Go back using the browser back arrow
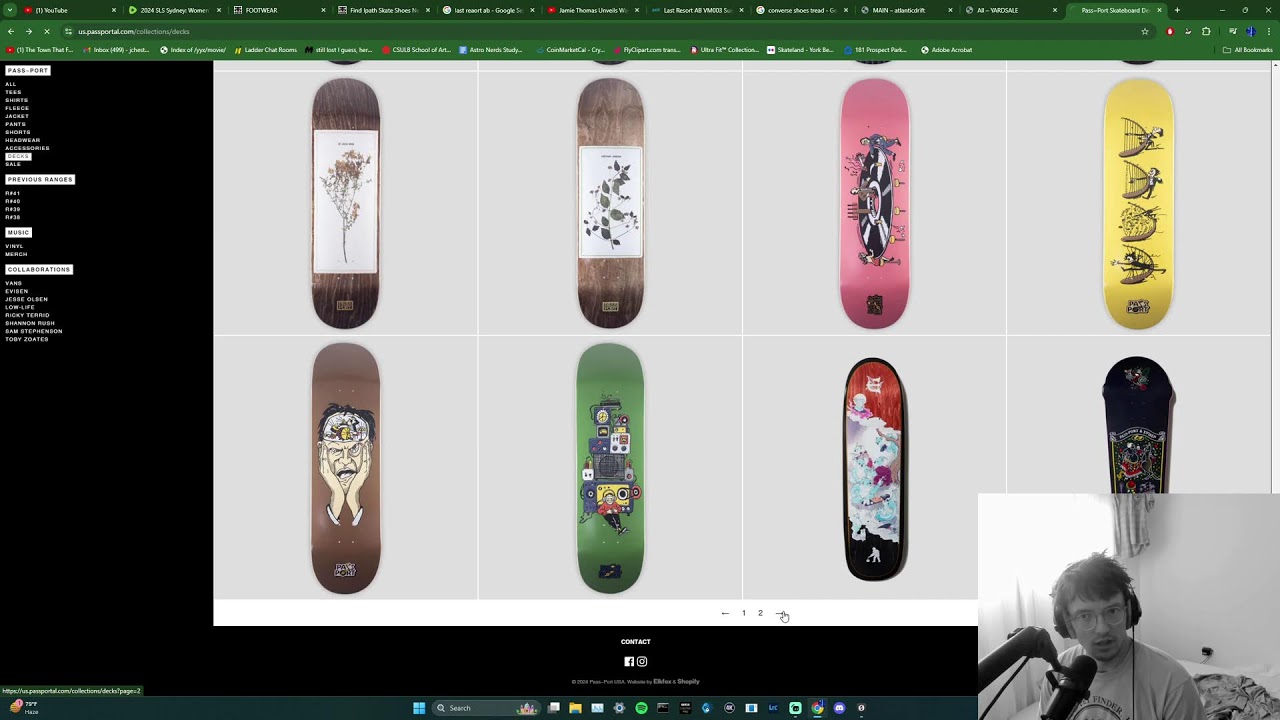 click(x=11, y=31)
